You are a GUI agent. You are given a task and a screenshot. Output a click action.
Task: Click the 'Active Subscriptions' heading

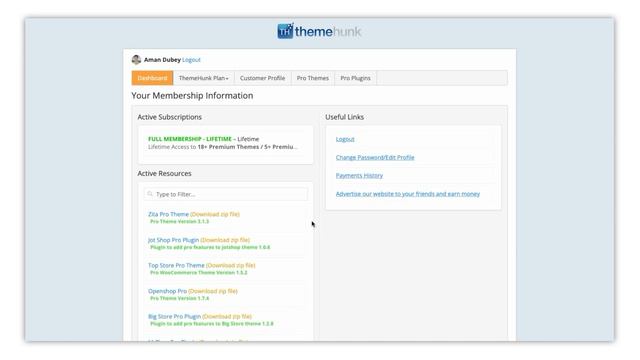click(x=169, y=117)
